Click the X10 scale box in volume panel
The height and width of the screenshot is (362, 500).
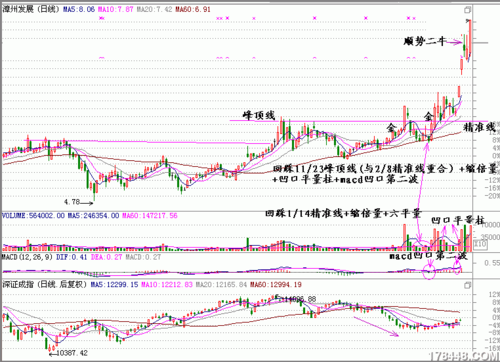coord(480,244)
